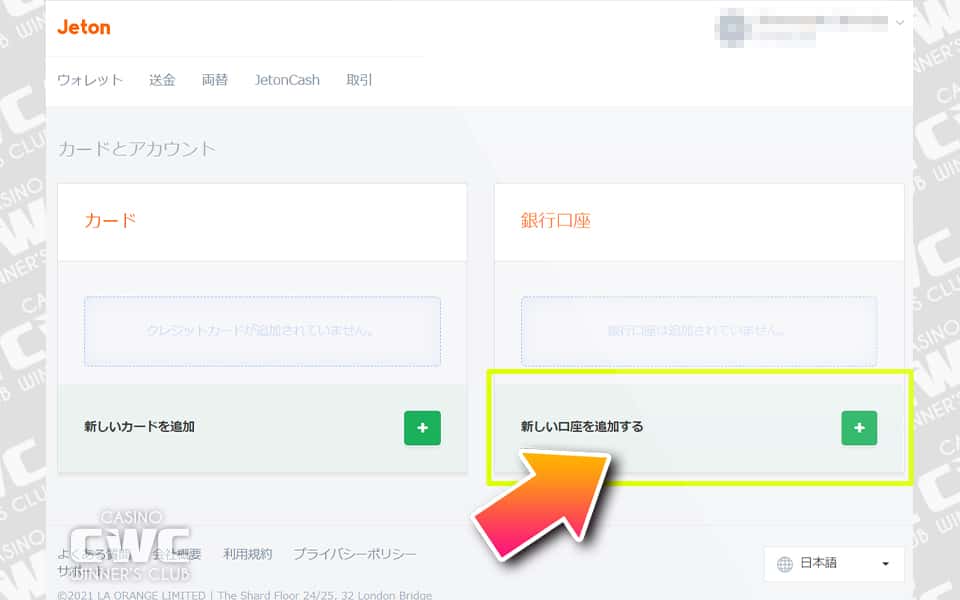Click the 銀行口座 section heading
This screenshot has height=600, width=960.
555,220
